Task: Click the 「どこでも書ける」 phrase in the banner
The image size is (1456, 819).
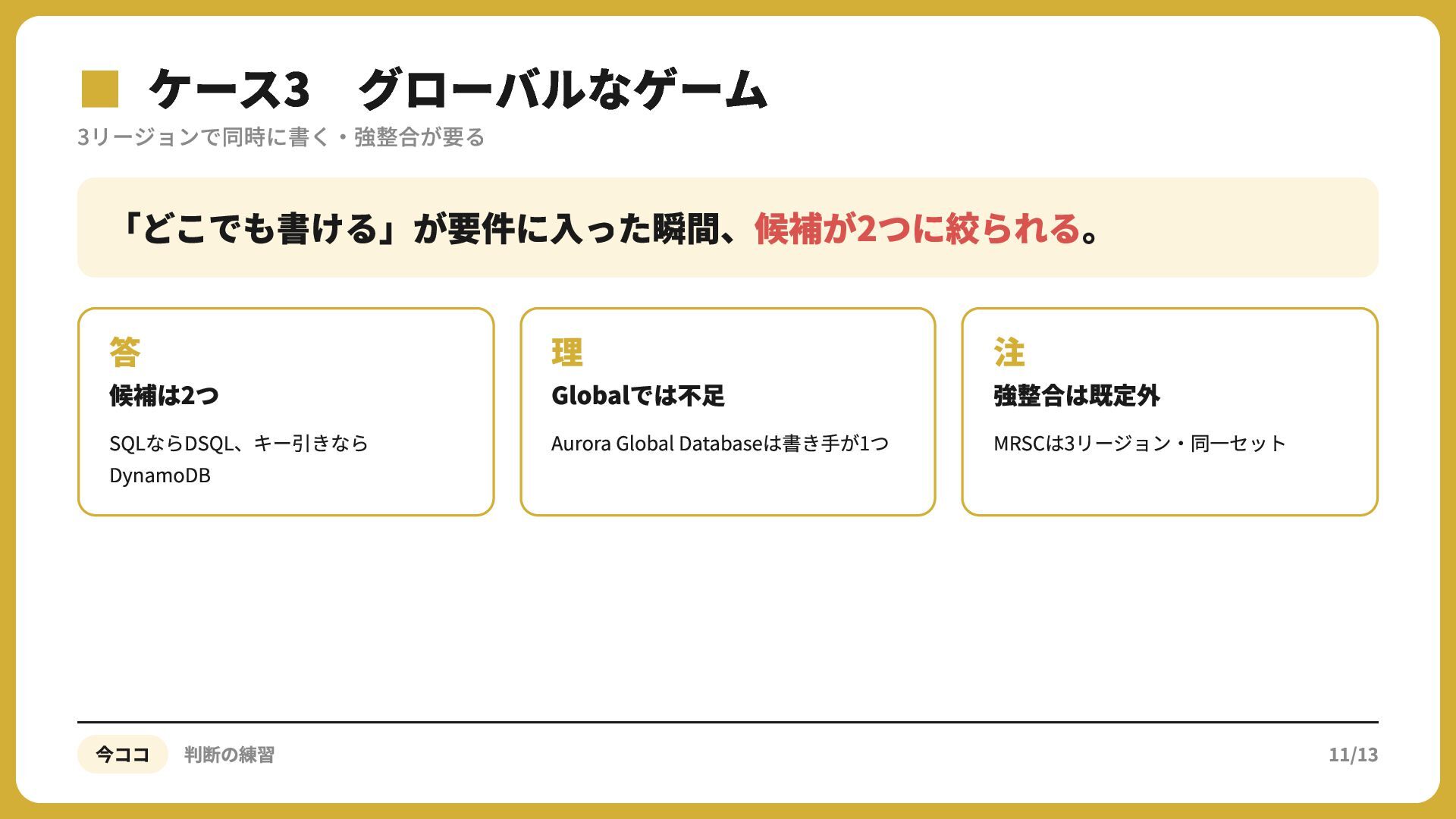Action: coord(259,228)
